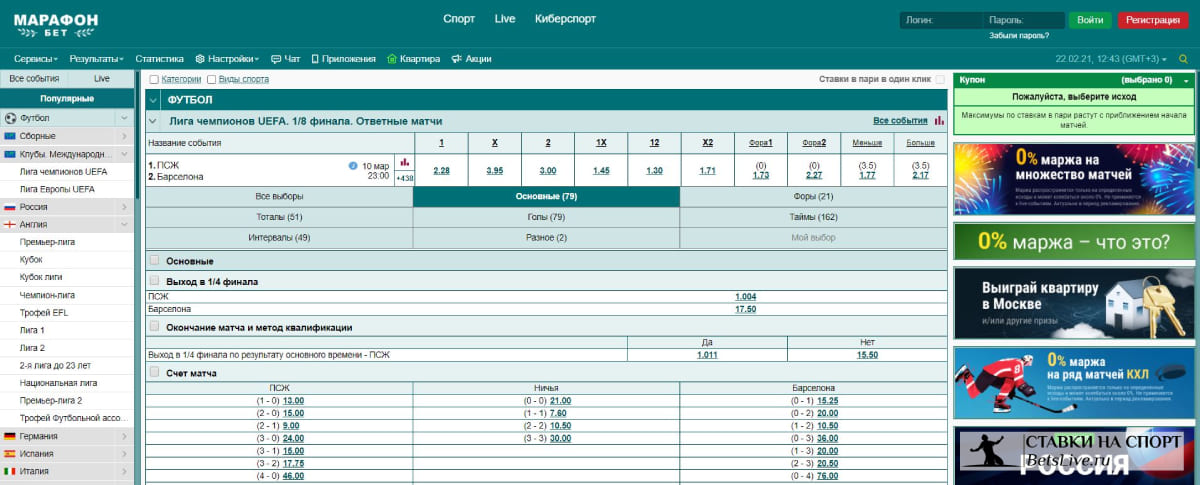The width and height of the screenshot is (1200, 485).
Task: Enable Ставки в пари в один клик
Action: [x=940, y=79]
